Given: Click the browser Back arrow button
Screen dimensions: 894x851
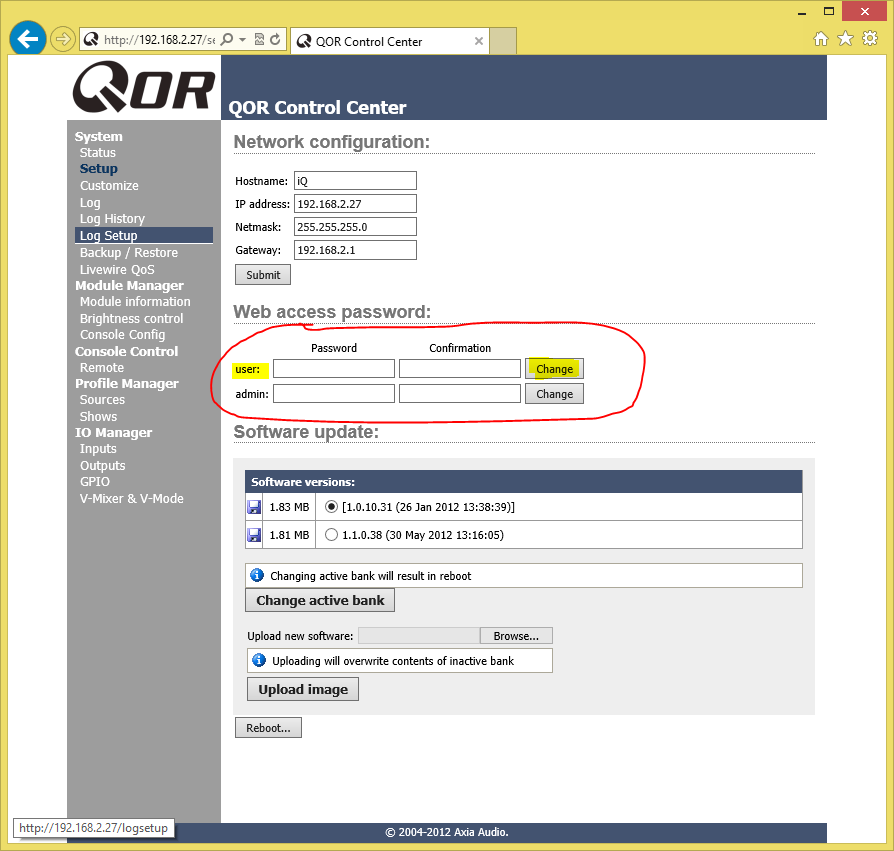Looking at the screenshot, I should click(x=27, y=39).
